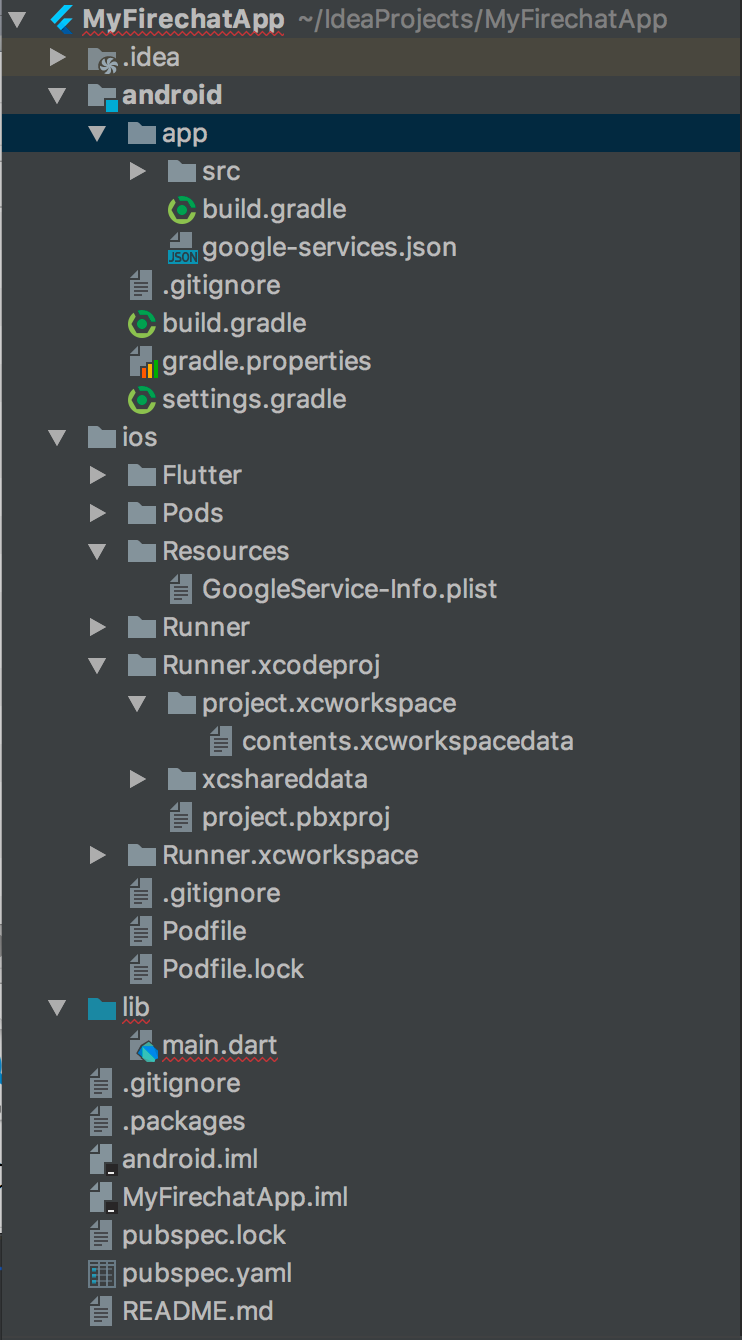742x1340 pixels.
Task: Click the Dart file icon for main.dart
Action: coord(143,1047)
